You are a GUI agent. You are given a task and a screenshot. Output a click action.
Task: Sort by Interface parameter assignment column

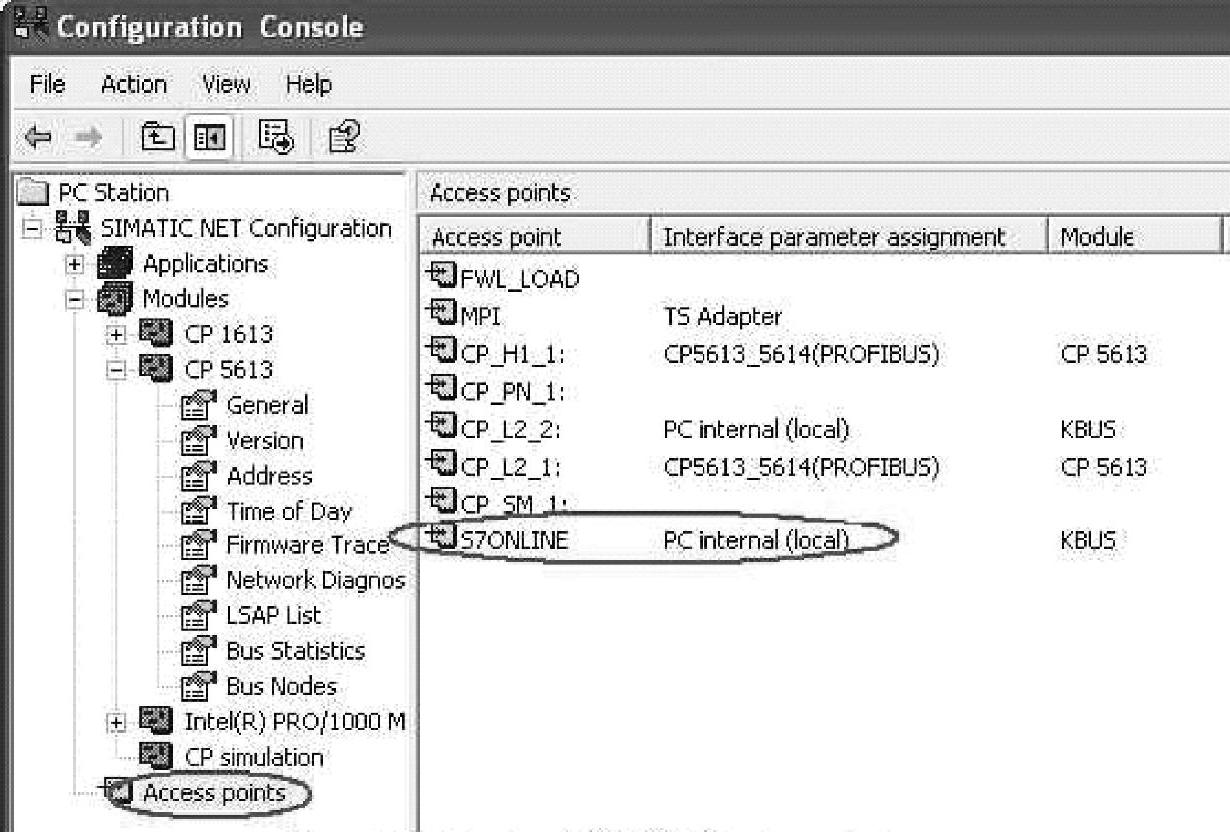point(849,238)
